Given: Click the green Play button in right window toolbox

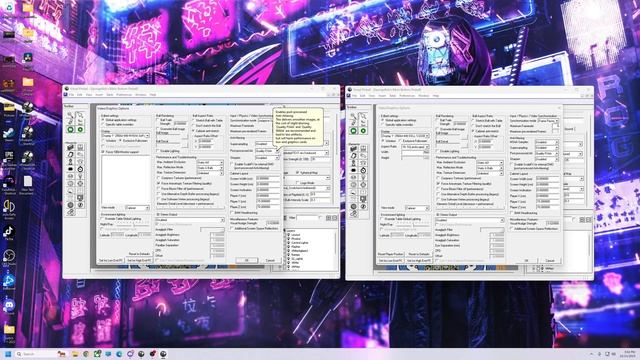Looking at the screenshot, I should click(353, 131).
